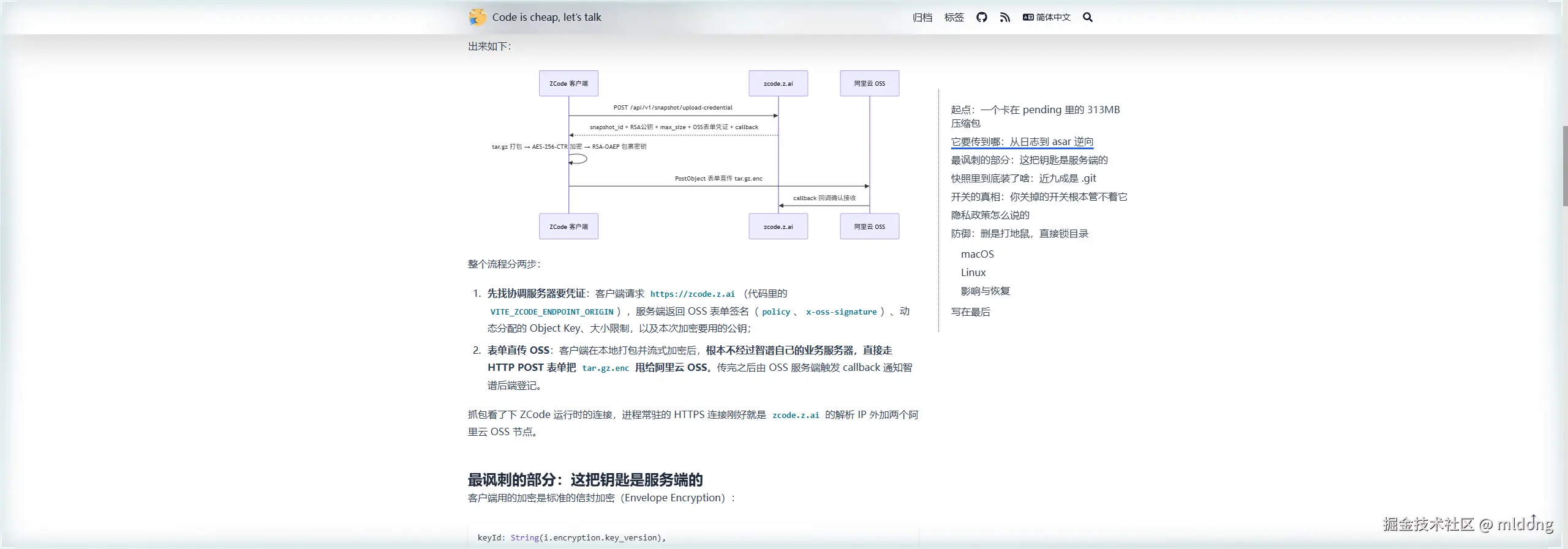Image resolution: width=1568 pixels, height=549 pixels.
Task: Open the GitHub icon link
Action: (x=981, y=17)
